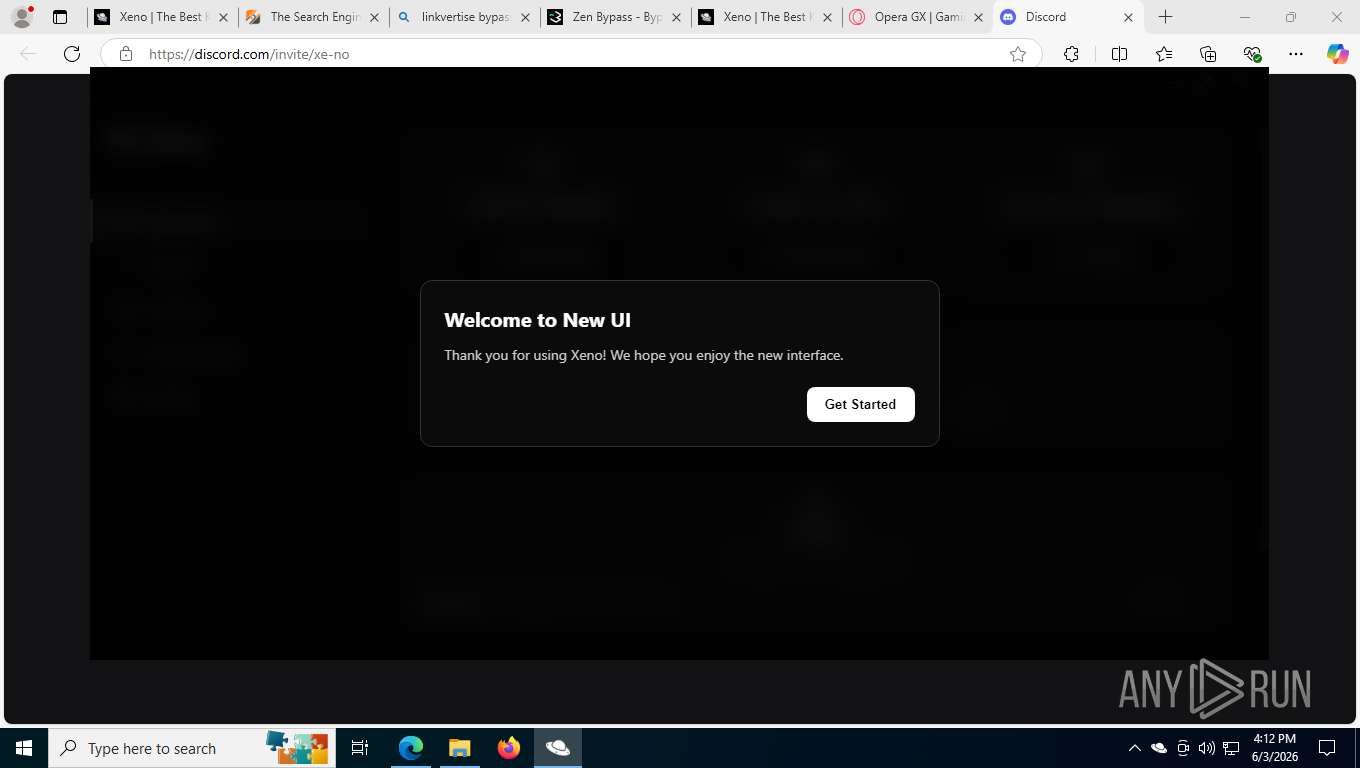This screenshot has height=768, width=1360.
Task: Close The Search Engine tab
Action: coord(374,17)
